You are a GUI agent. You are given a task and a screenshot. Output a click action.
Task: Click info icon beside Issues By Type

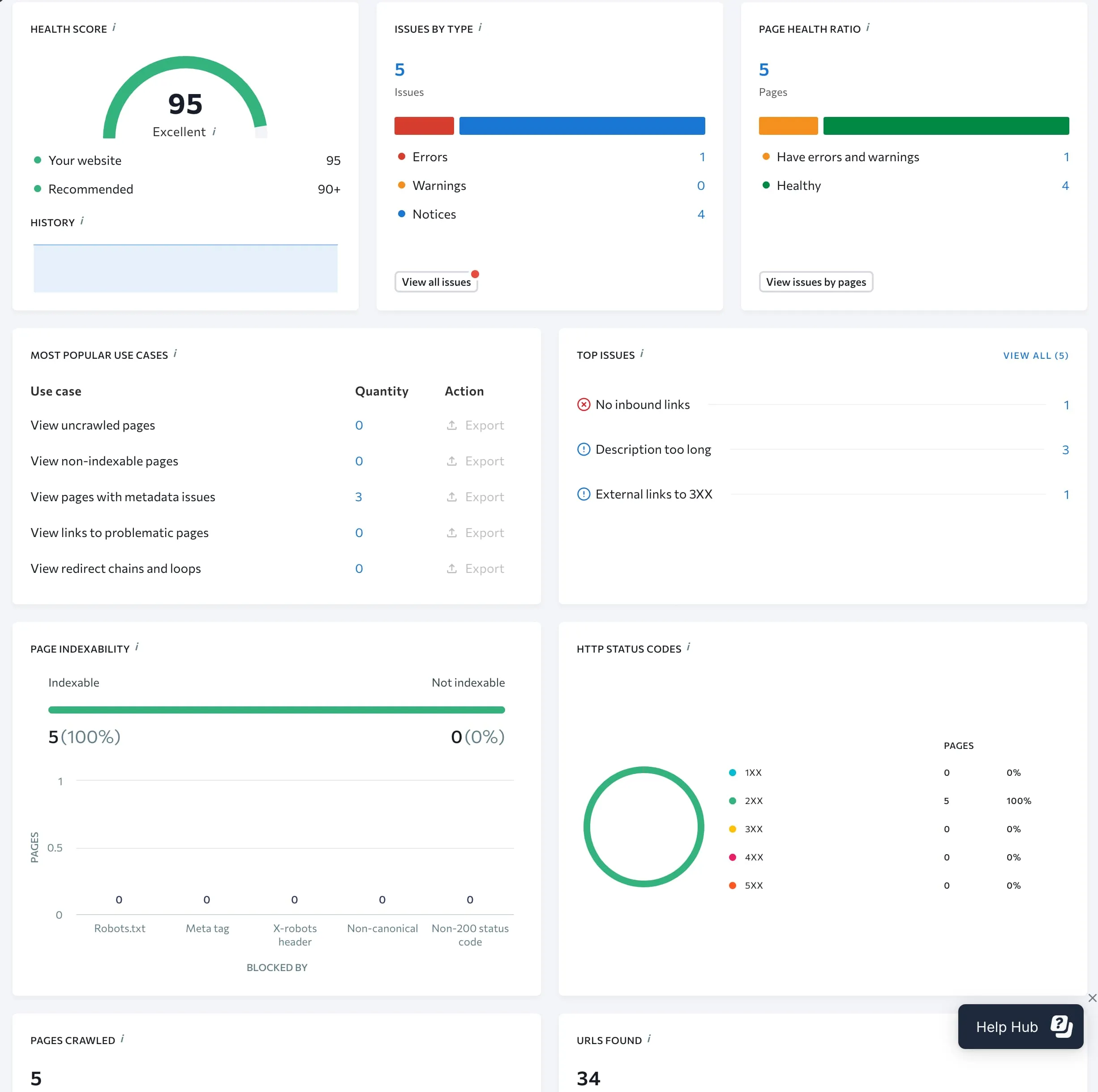pos(480,27)
